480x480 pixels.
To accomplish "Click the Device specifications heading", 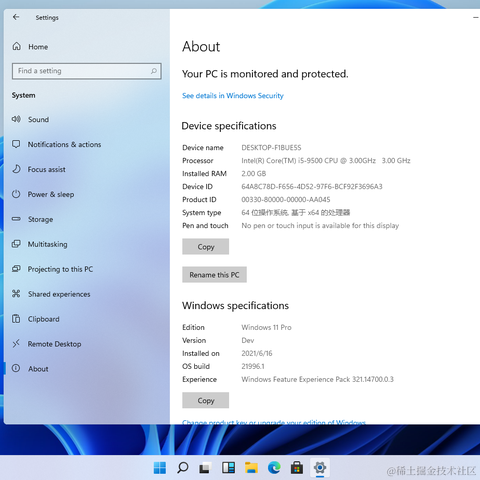I will [229, 126].
